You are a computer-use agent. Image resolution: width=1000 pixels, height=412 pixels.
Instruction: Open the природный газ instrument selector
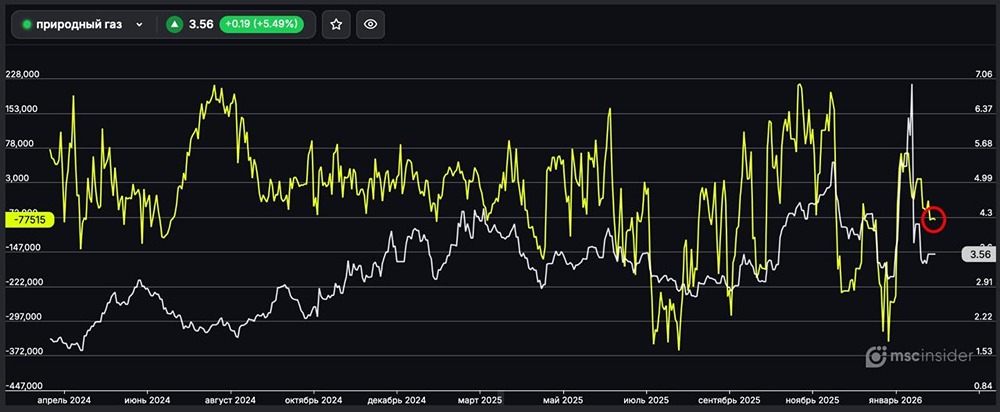tap(80, 25)
